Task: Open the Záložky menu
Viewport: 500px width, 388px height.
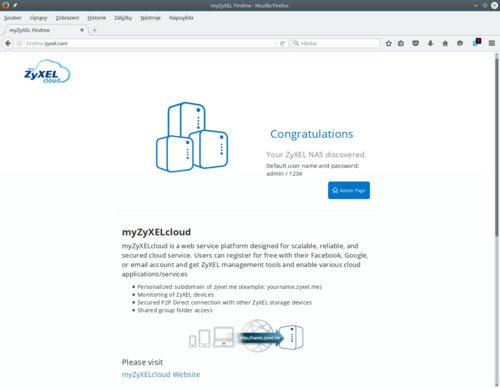Action: click(123, 18)
